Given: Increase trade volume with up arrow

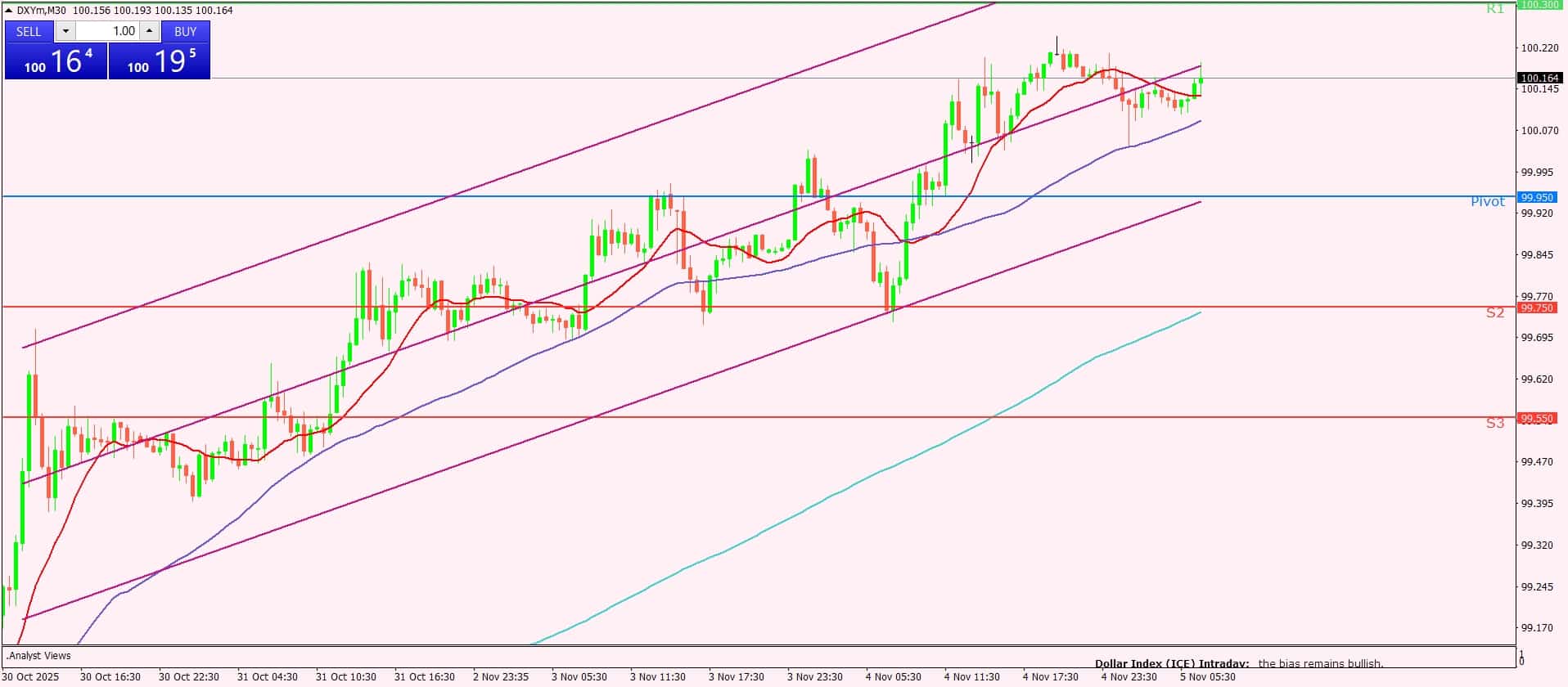Looking at the screenshot, I should [149, 31].
